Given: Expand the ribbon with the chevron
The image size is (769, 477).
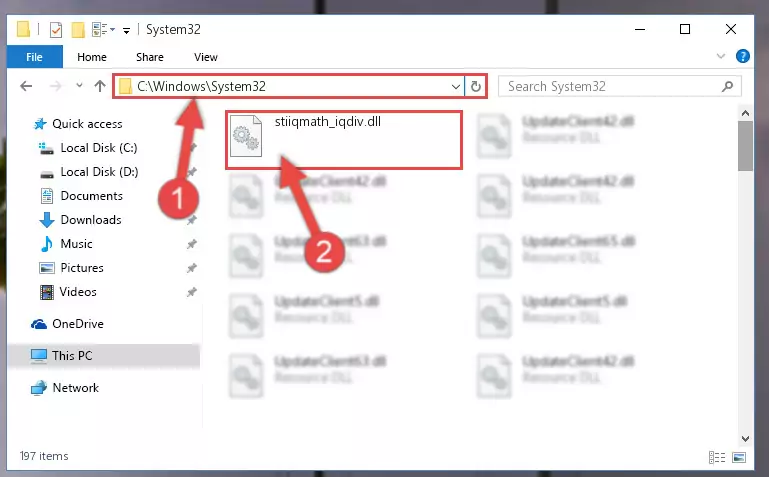Looking at the screenshot, I should pyautogui.click(x=720, y=56).
